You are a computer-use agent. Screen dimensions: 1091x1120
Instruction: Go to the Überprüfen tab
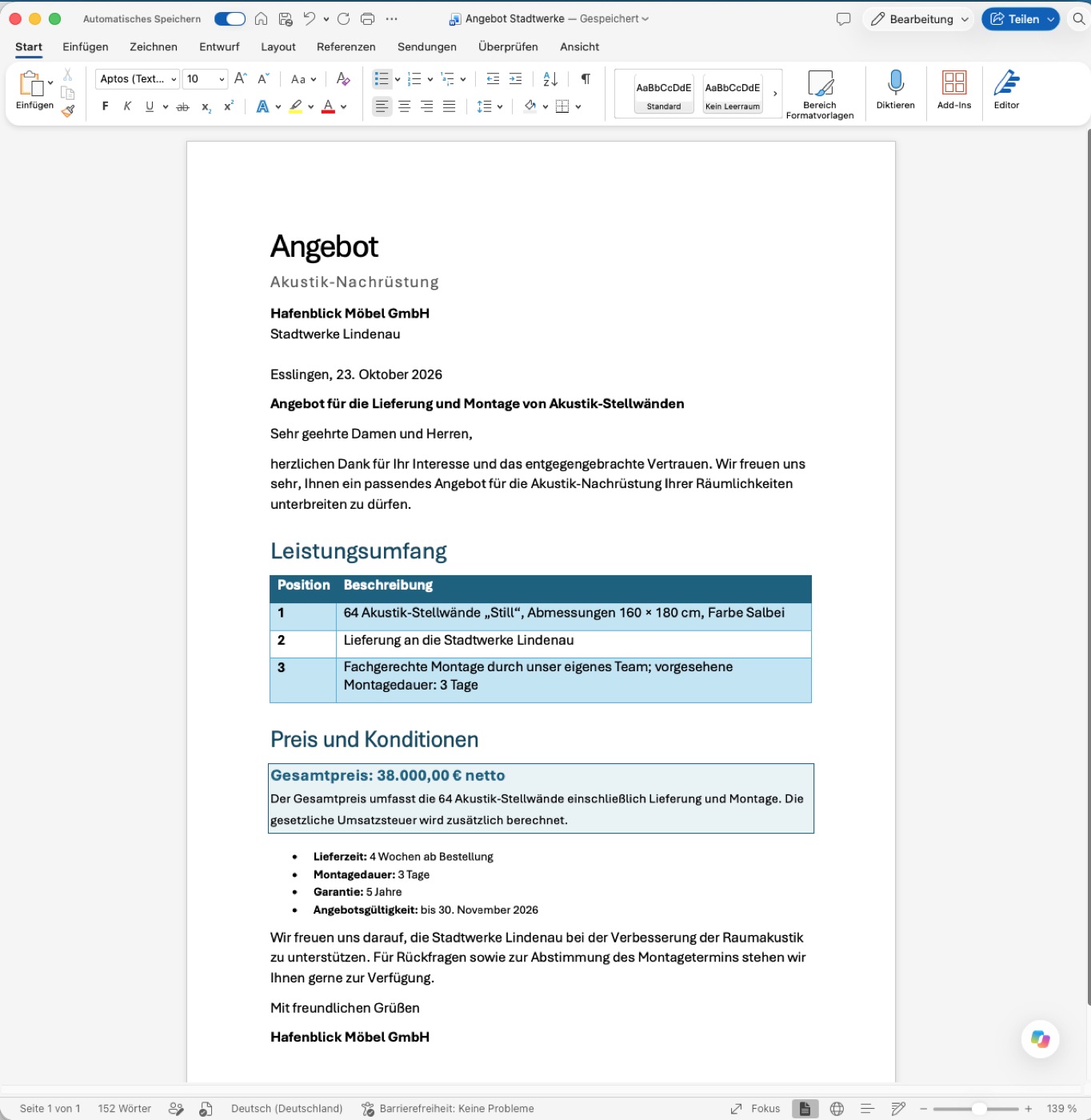coord(508,47)
